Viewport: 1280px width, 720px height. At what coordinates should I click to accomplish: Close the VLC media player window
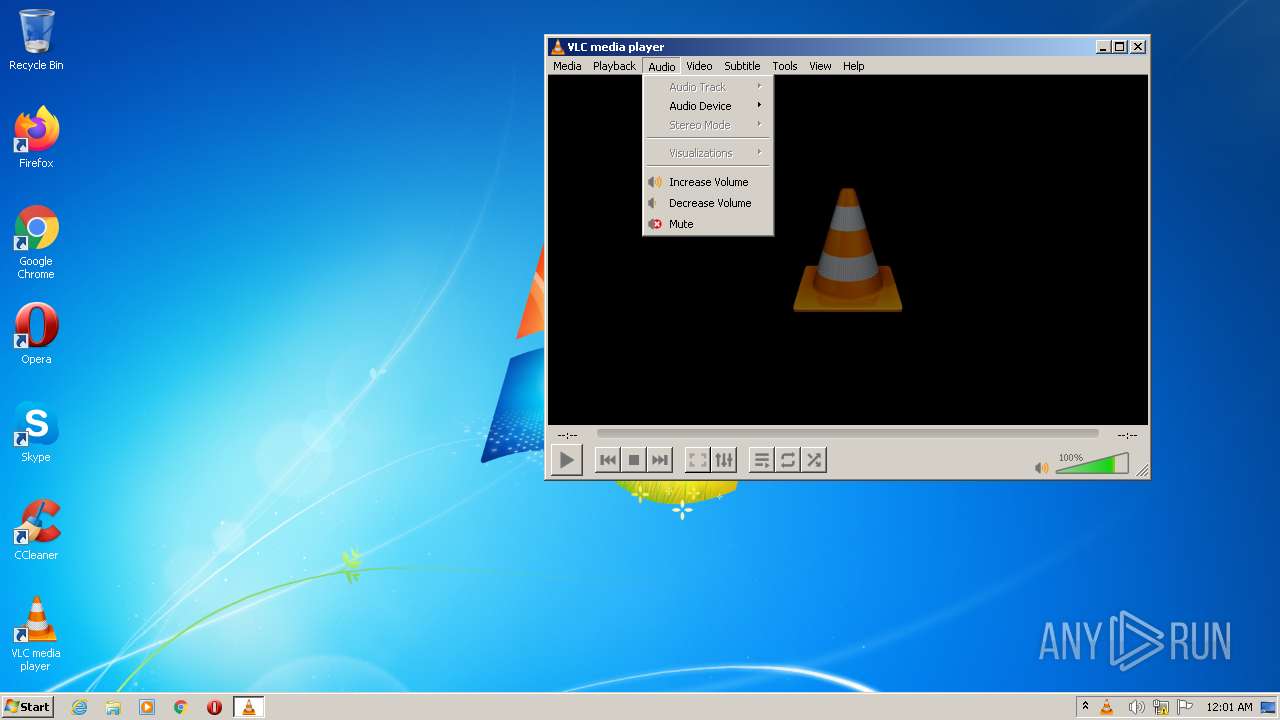click(1138, 47)
